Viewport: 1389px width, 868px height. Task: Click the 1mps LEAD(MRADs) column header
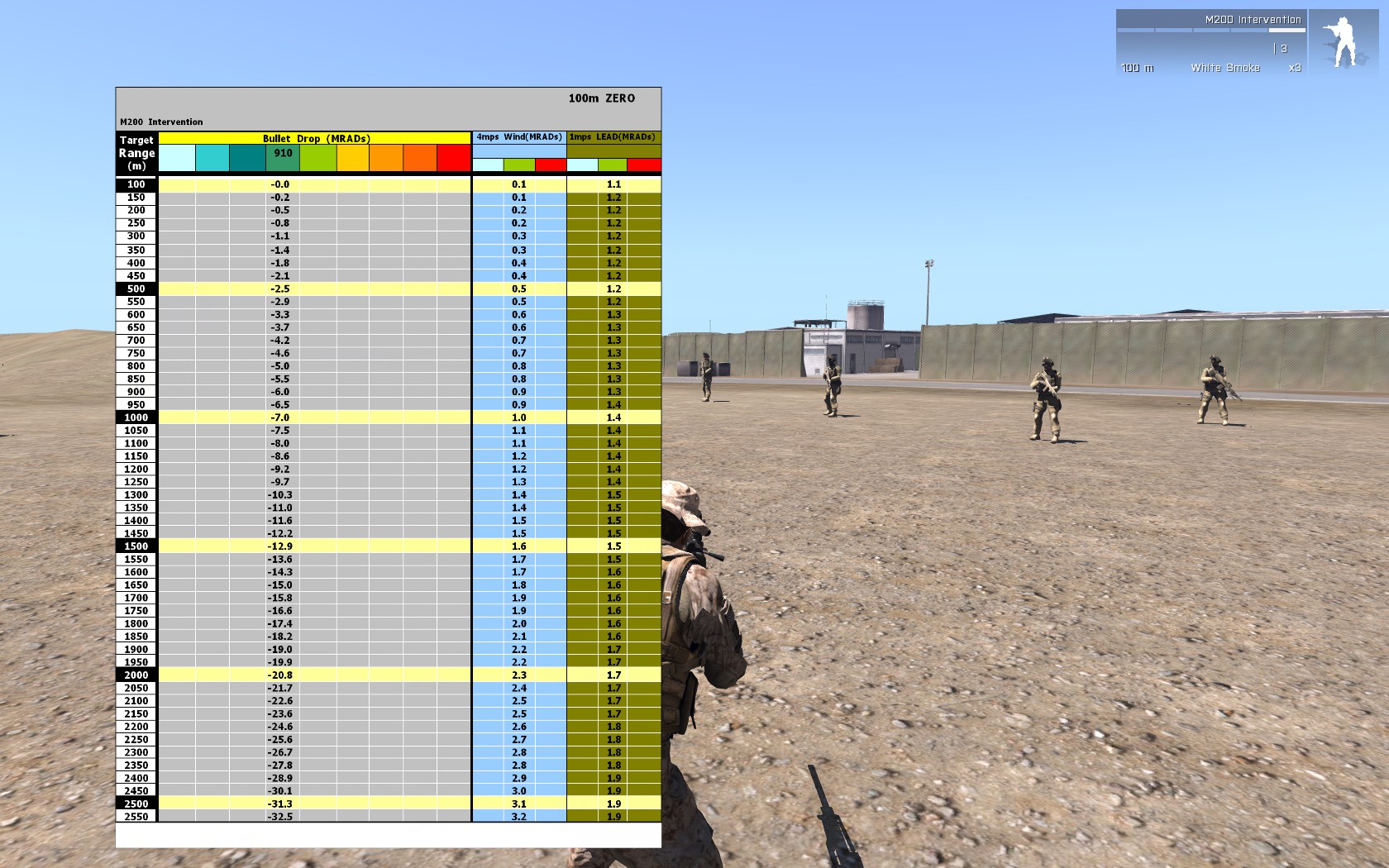(x=613, y=137)
